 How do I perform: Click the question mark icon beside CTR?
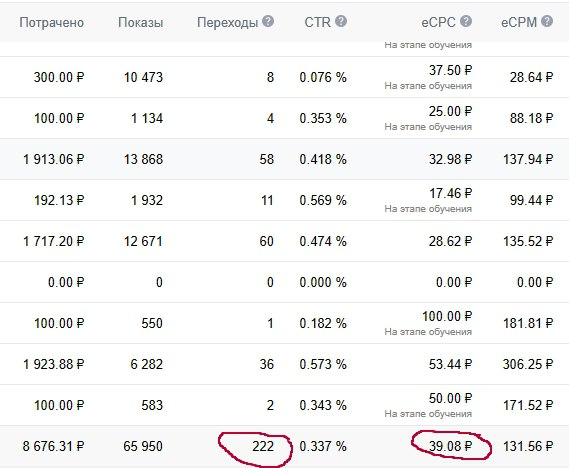341,21
